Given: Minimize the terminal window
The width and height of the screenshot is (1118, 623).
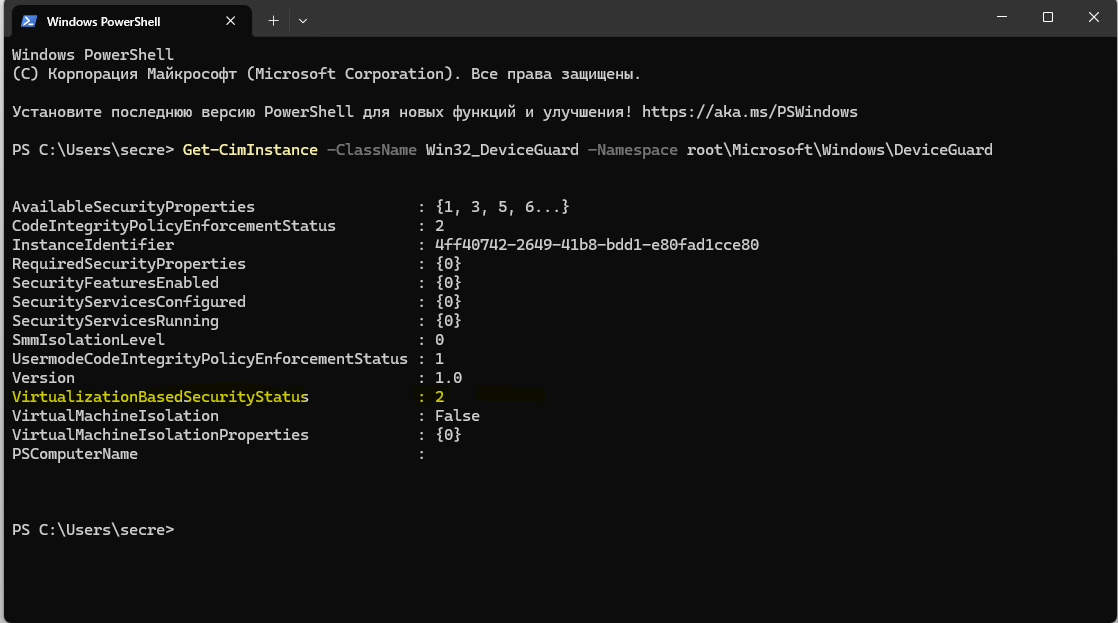Looking at the screenshot, I should 1002,18.
